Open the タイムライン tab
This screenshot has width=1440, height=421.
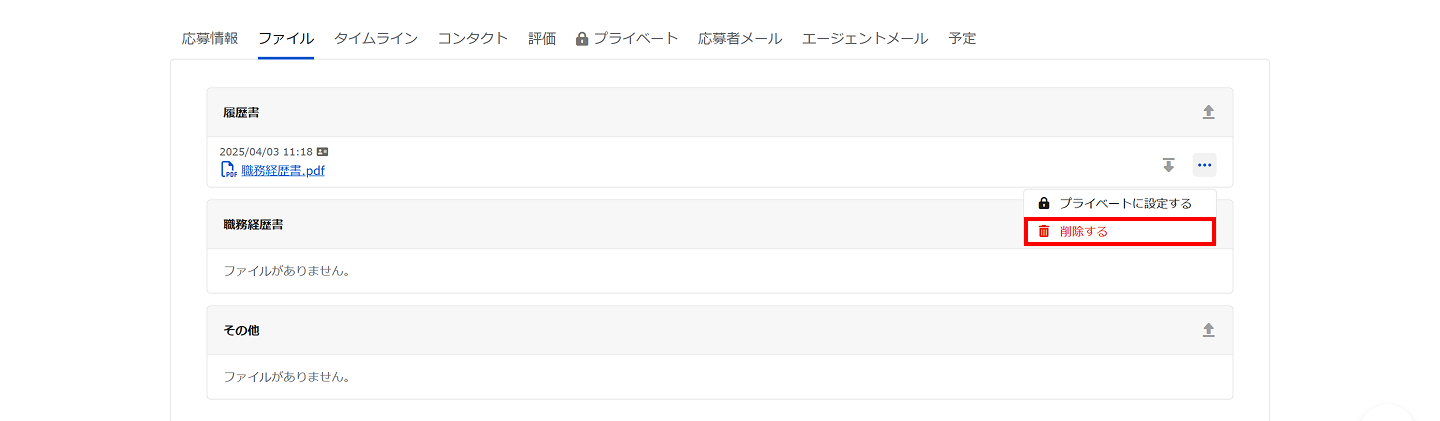tap(375, 39)
